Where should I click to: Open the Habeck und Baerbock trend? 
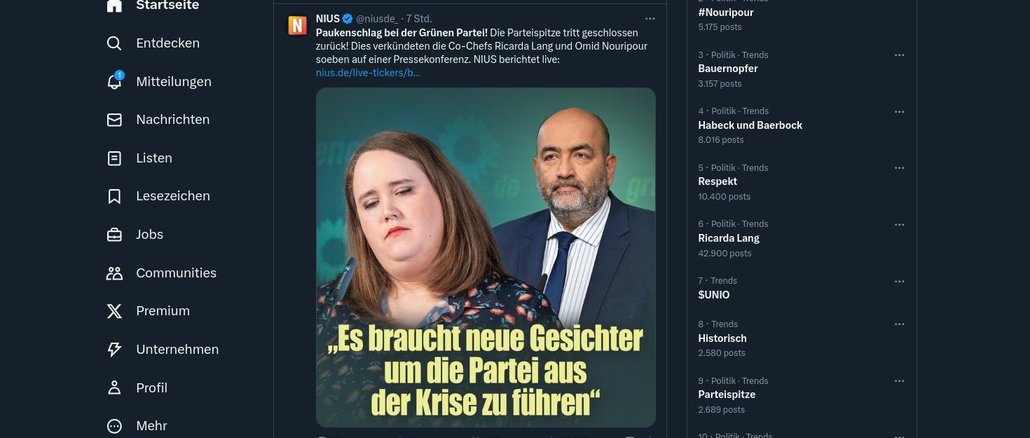tap(750, 125)
